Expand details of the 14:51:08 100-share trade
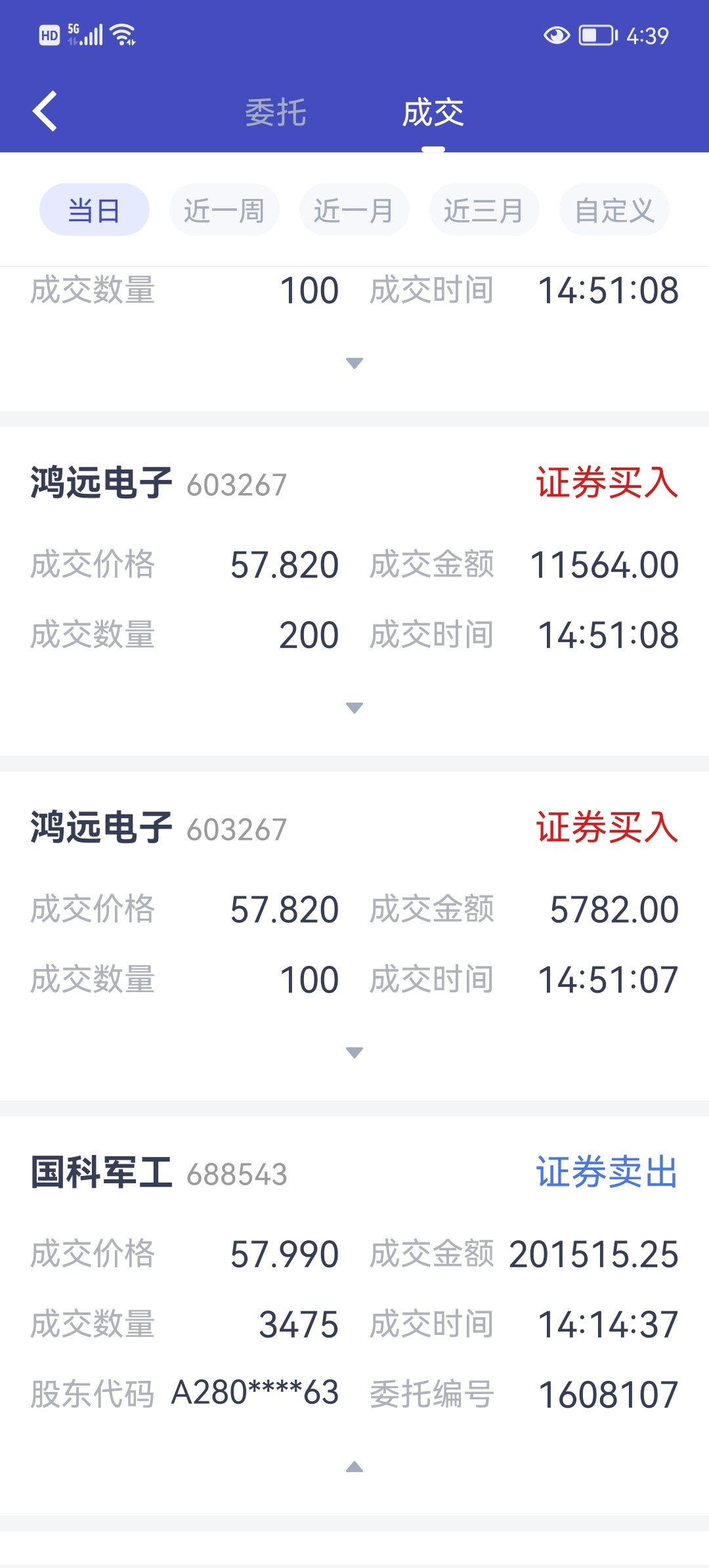 point(354,363)
